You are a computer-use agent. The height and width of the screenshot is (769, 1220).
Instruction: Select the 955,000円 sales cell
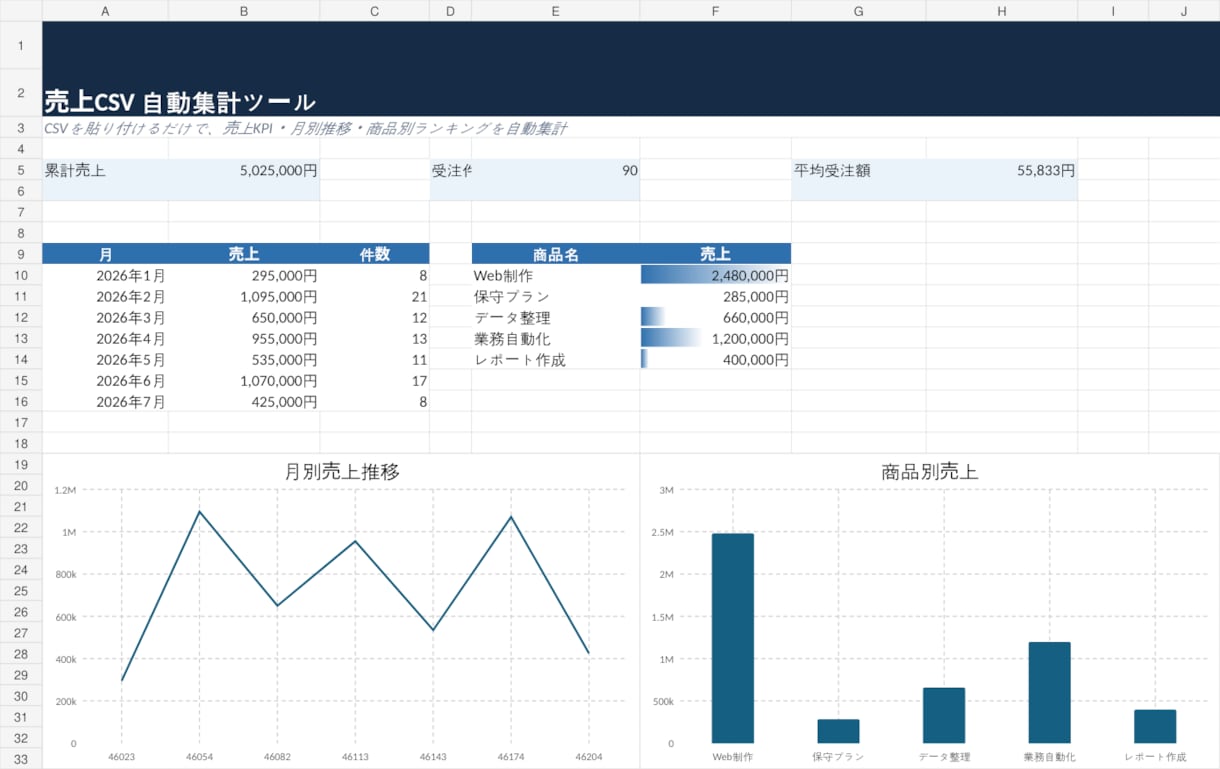point(244,338)
